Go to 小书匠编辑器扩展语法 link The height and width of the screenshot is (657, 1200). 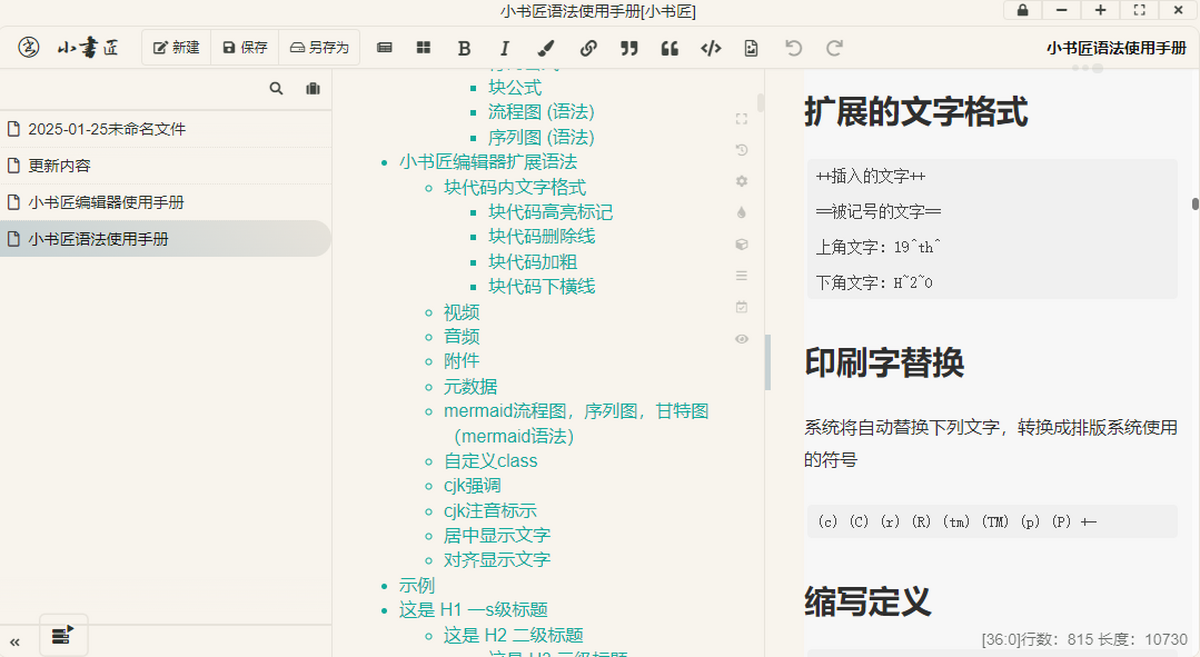[488, 162]
